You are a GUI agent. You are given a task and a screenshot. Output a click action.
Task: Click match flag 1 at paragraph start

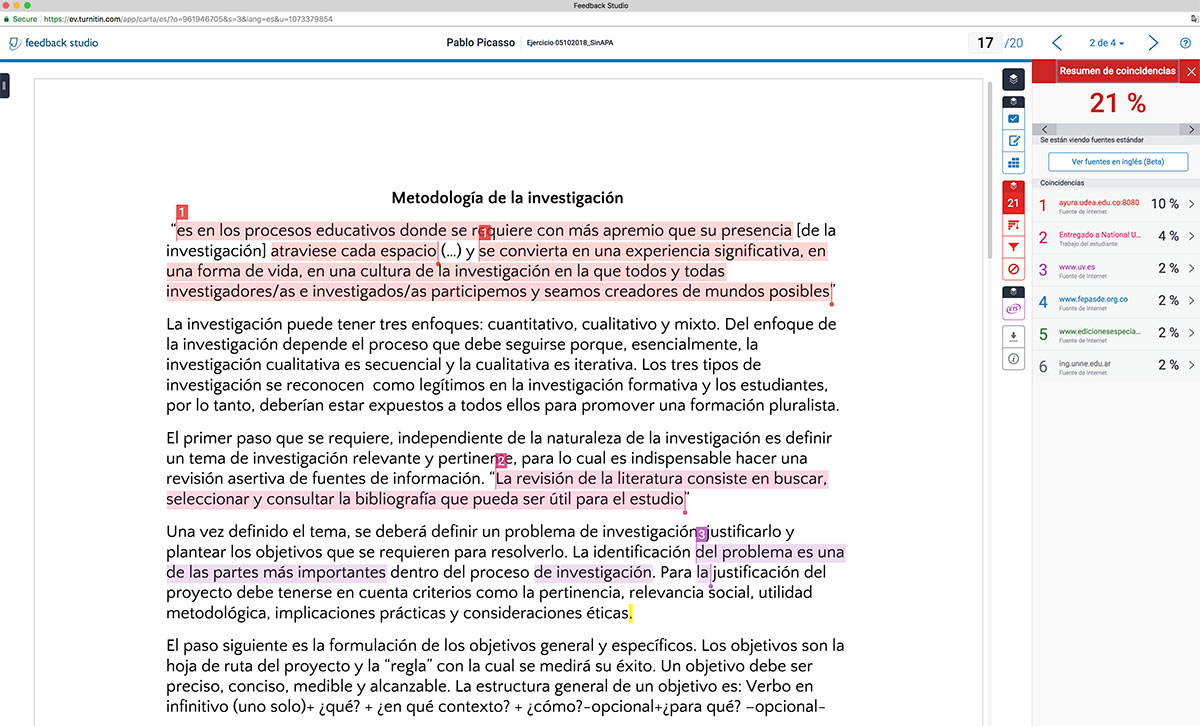click(182, 212)
